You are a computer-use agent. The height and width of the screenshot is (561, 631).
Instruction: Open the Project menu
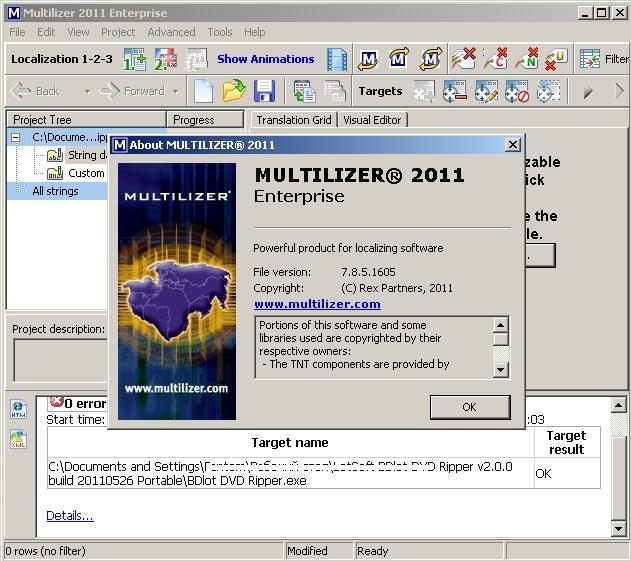point(118,32)
